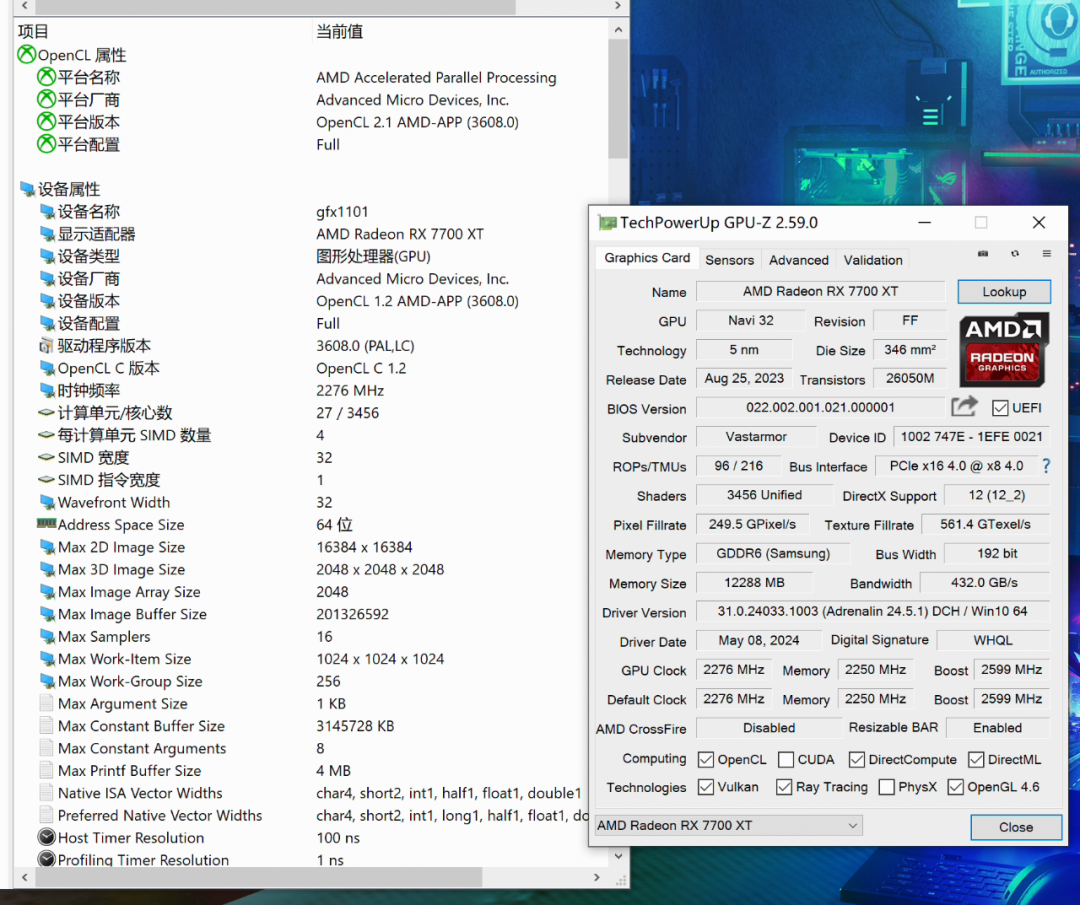The width and height of the screenshot is (1080, 905).
Task: Click the value 'AMD Accelerated Parallel Processing'
Action: tap(436, 77)
